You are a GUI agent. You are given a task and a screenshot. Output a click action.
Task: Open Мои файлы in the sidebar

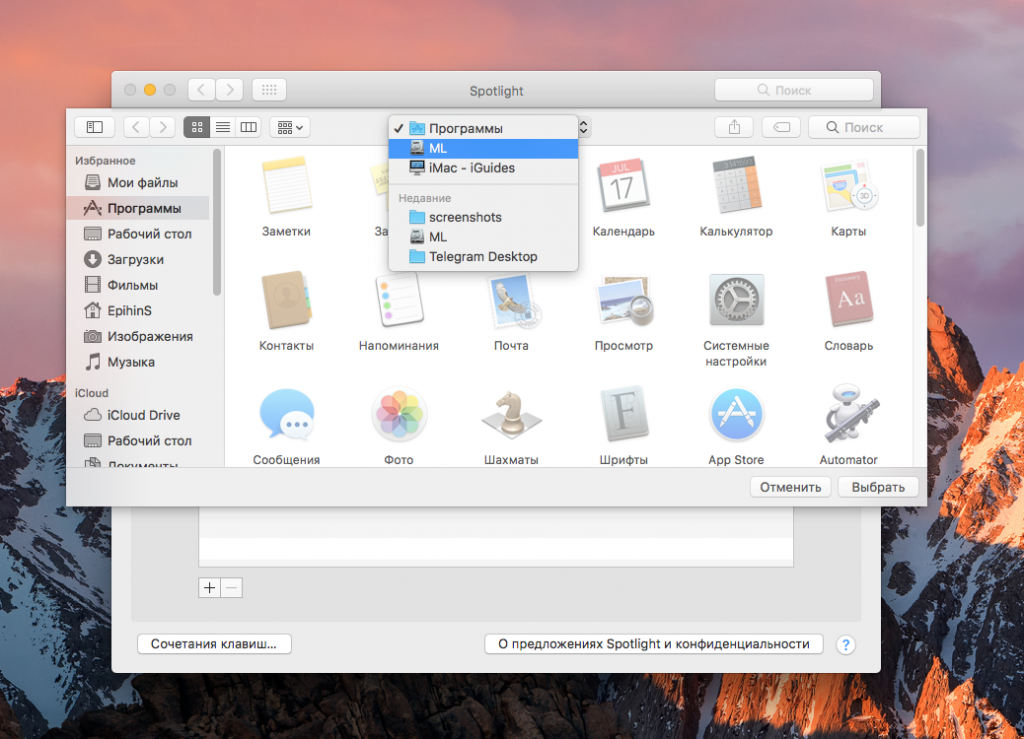(138, 182)
